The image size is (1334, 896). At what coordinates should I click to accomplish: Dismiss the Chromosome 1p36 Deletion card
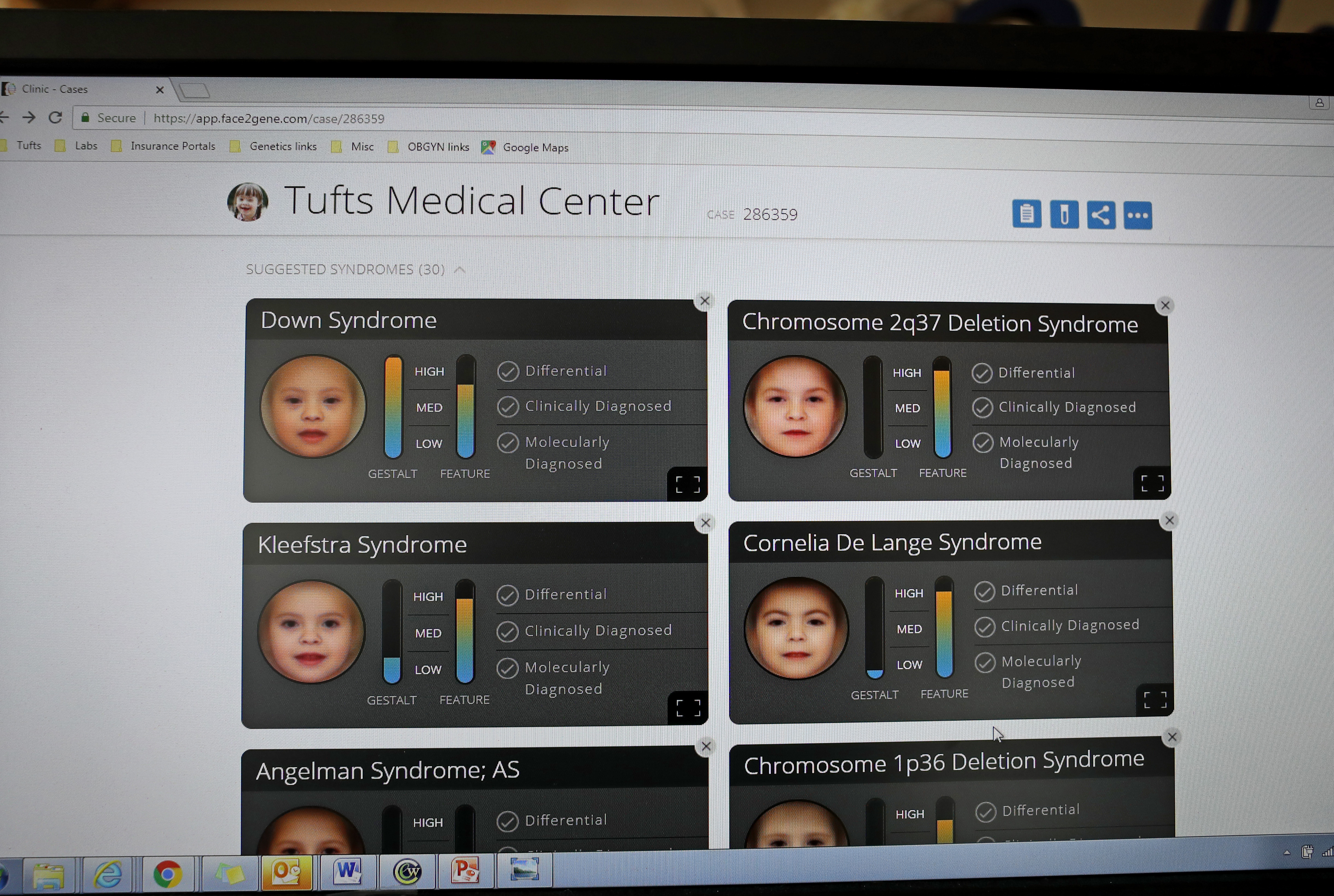[x=1172, y=737]
